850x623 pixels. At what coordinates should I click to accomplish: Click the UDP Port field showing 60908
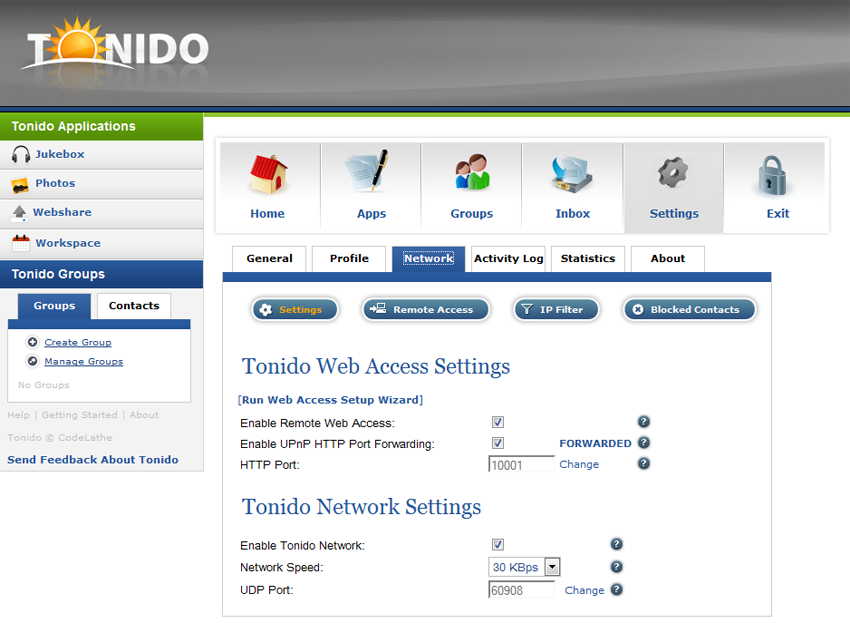point(521,590)
